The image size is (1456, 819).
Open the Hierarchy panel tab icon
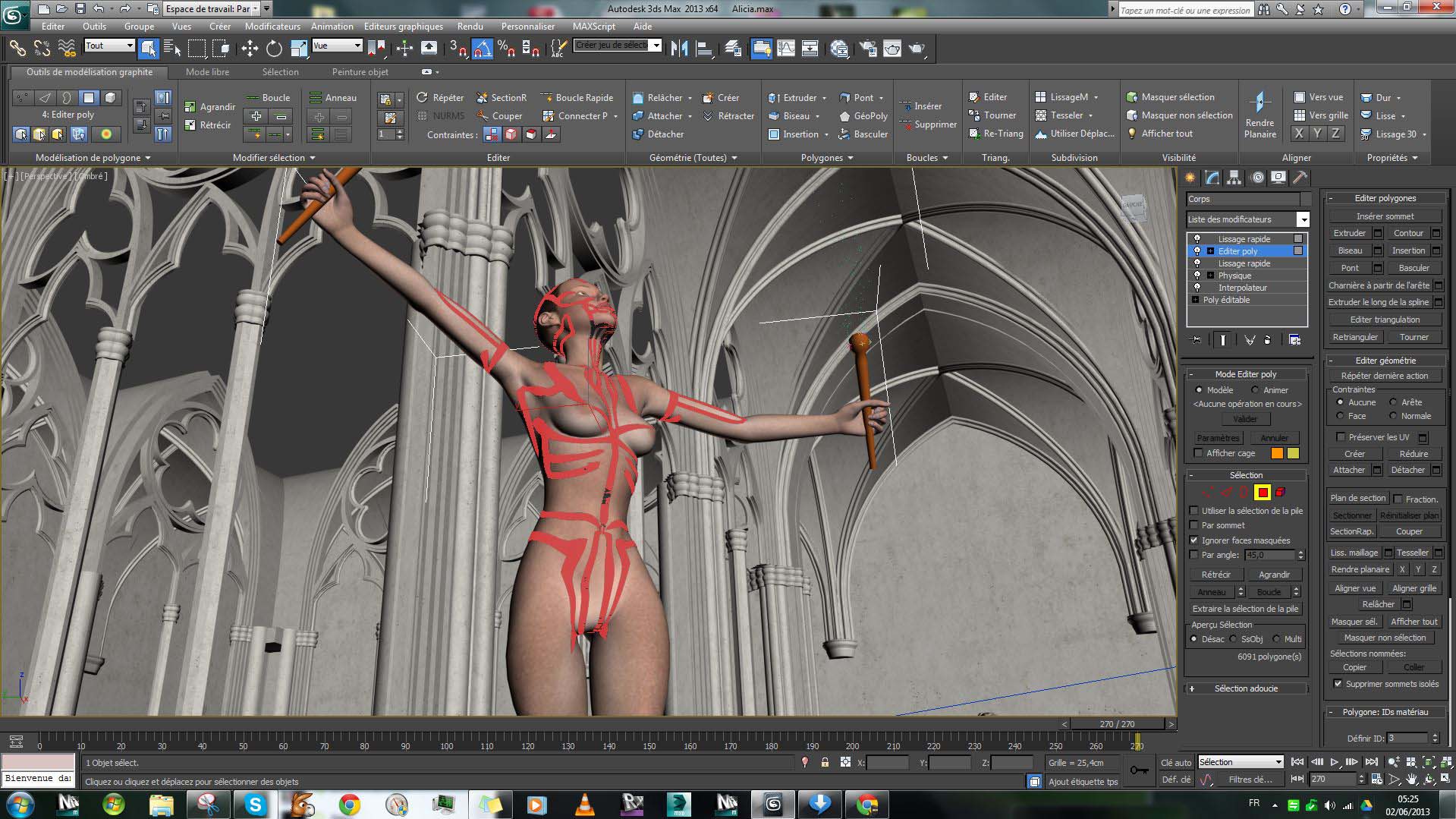coord(1234,178)
